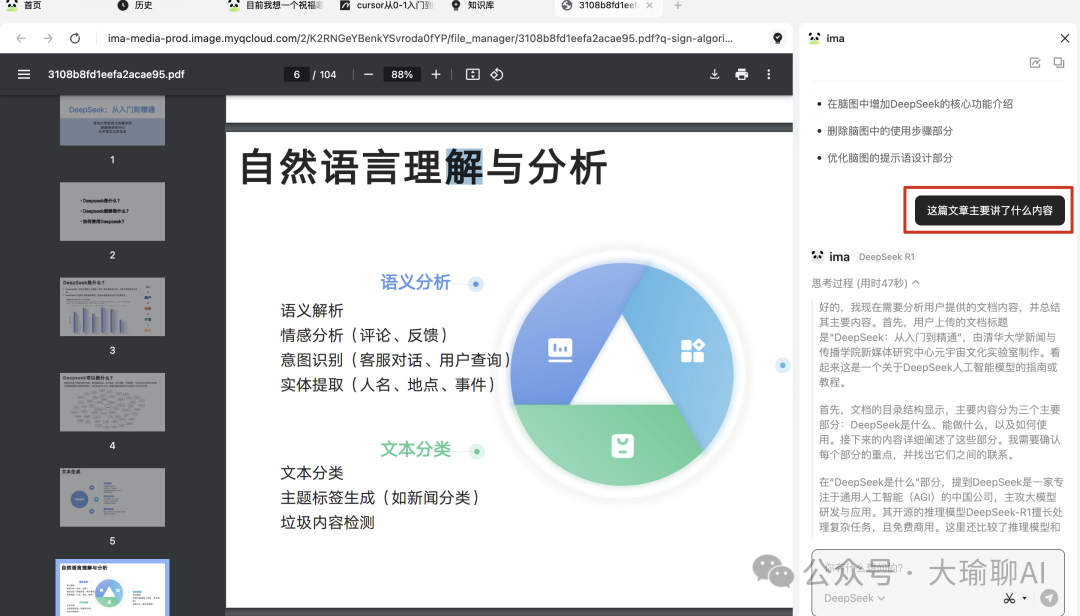Send the message with the paper plane icon

(1048, 597)
